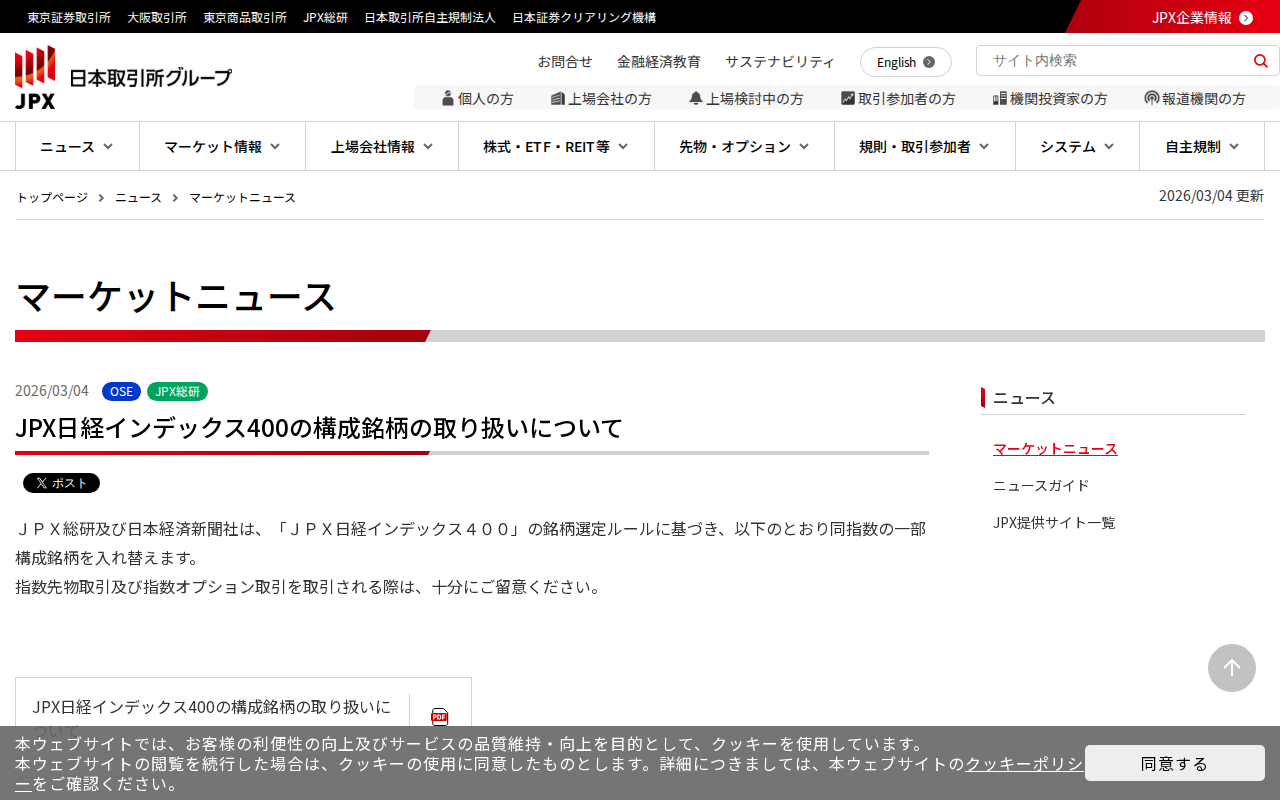Switch language with the English button
The width and height of the screenshot is (1280, 800).
tap(906, 62)
